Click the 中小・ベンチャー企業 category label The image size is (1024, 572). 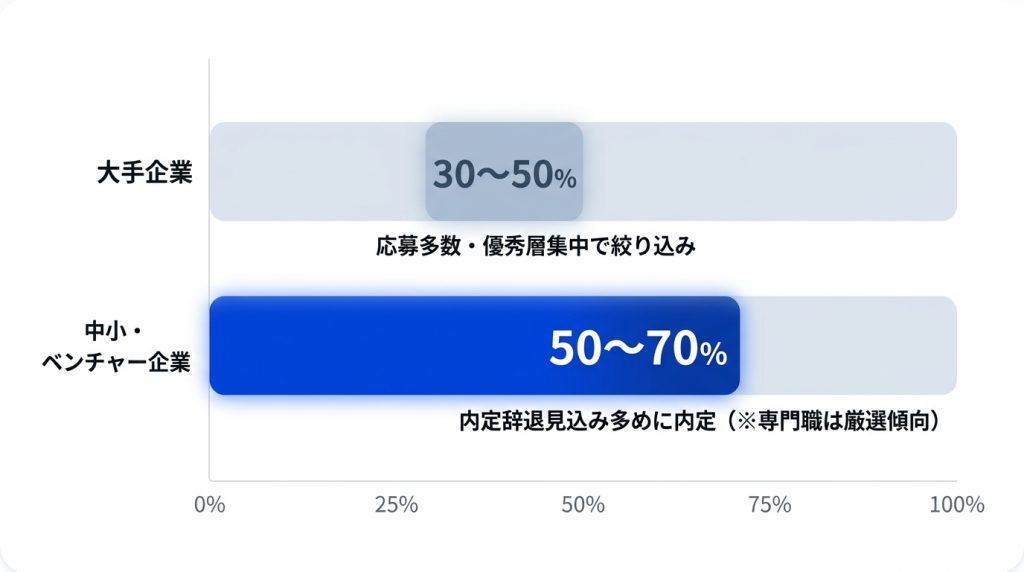116,346
